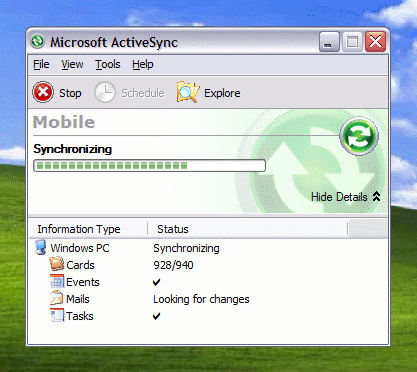The image size is (417, 372).
Task: Select the Events row label
Action: [x=83, y=282]
